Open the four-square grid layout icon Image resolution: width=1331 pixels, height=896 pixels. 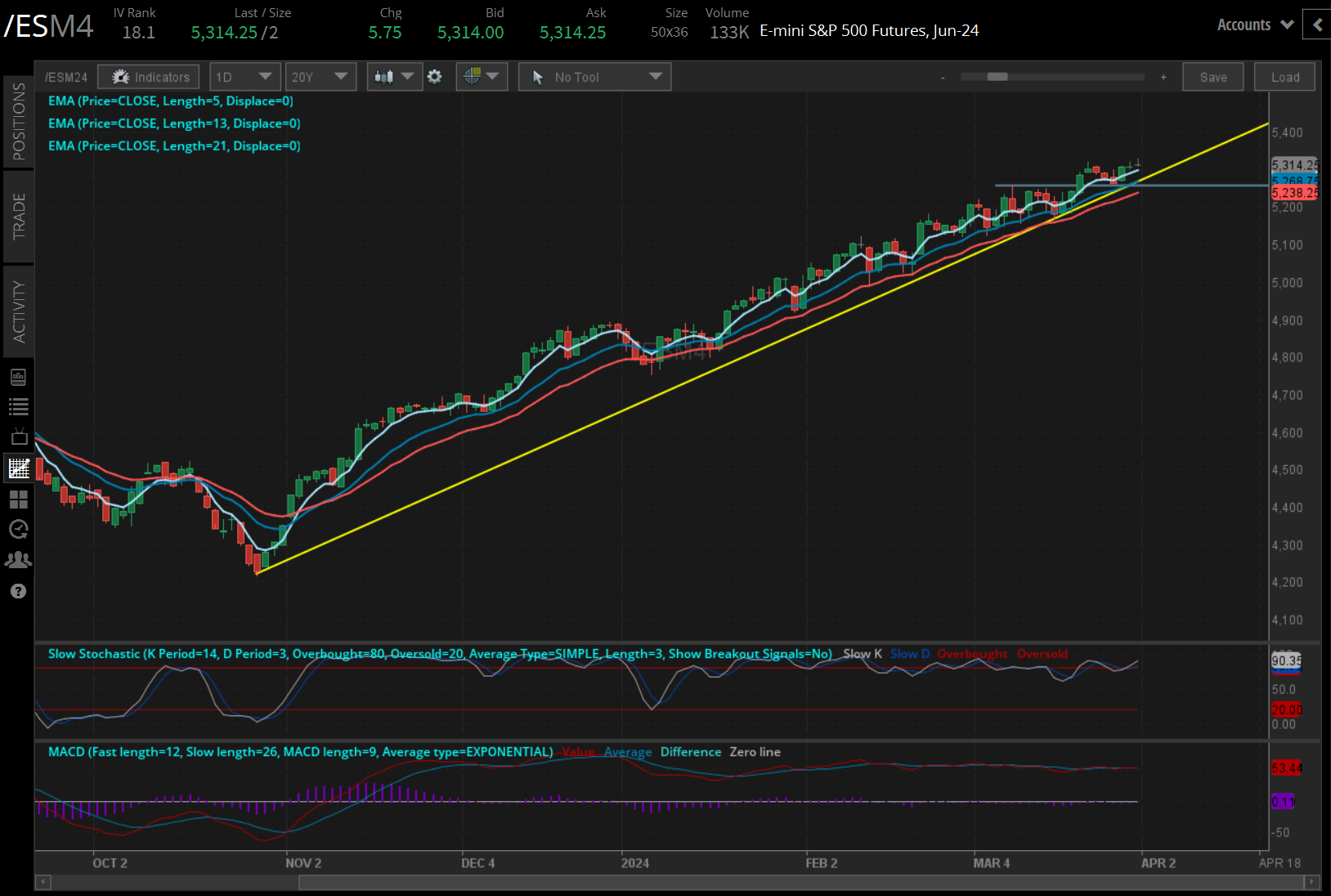click(18, 499)
